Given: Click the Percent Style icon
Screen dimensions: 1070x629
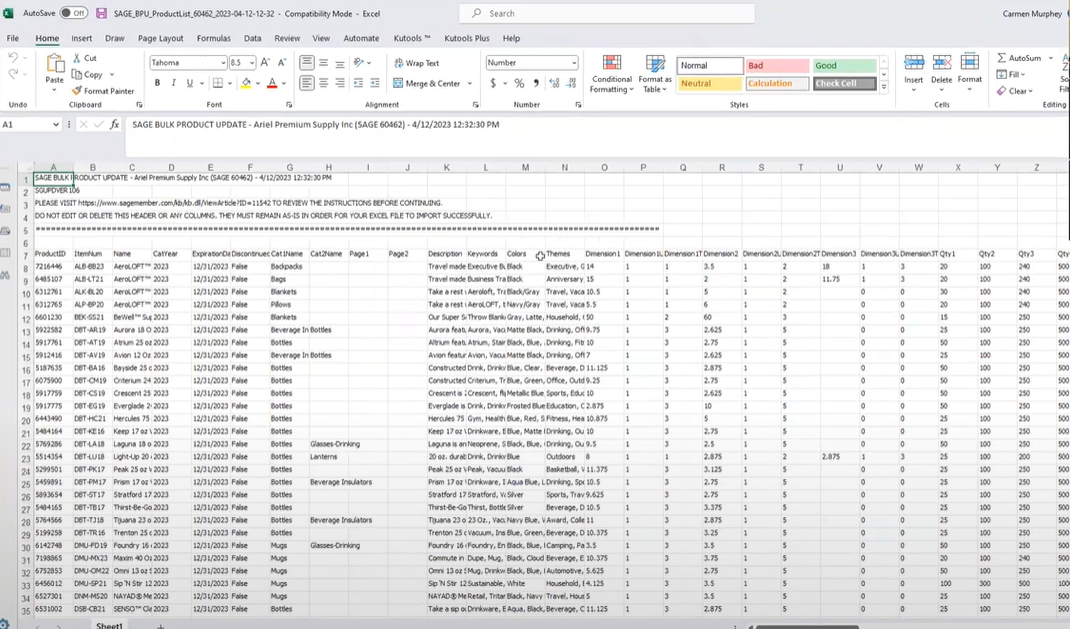Looking at the screenshot, I should coord(518,84).
